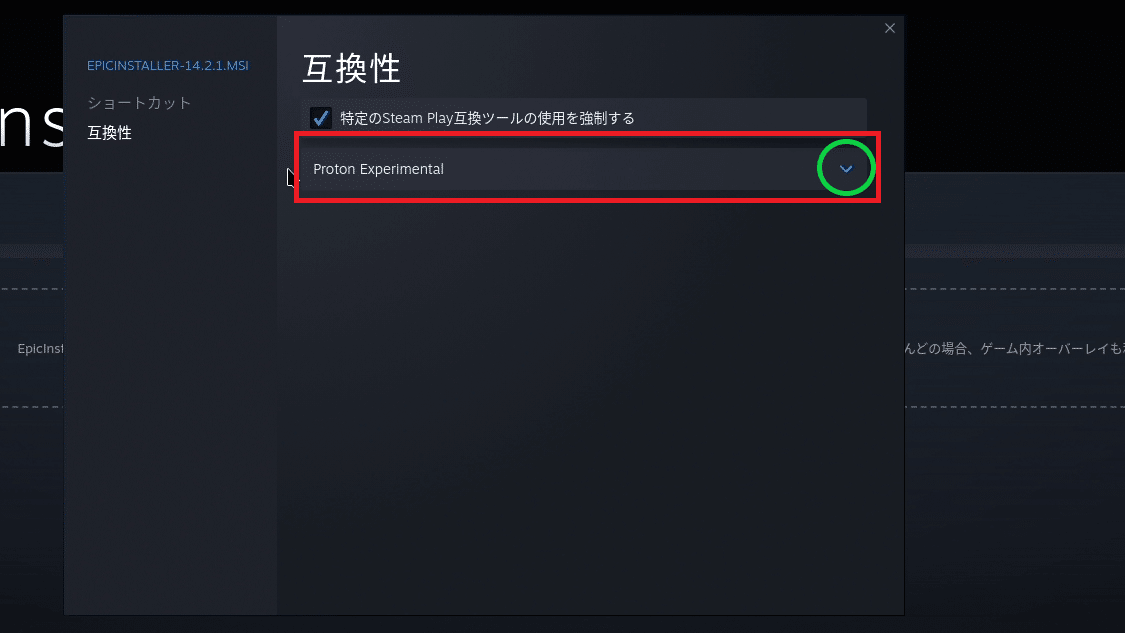1125x633 pixels.
Task: Toggle the Steam Play 互換ツール強制 option row
Action: coord(584,117)
